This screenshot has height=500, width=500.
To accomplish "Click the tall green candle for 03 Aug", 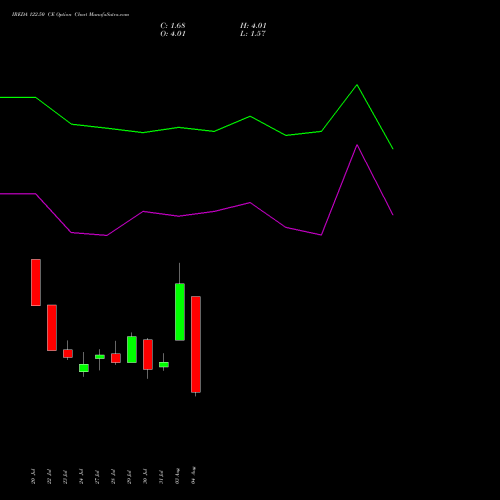I will [180, 312].
